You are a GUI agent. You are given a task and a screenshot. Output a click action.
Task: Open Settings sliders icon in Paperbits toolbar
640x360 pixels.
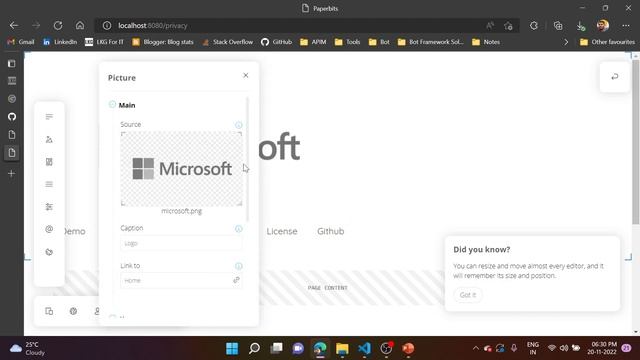click(x=49, y=207)
